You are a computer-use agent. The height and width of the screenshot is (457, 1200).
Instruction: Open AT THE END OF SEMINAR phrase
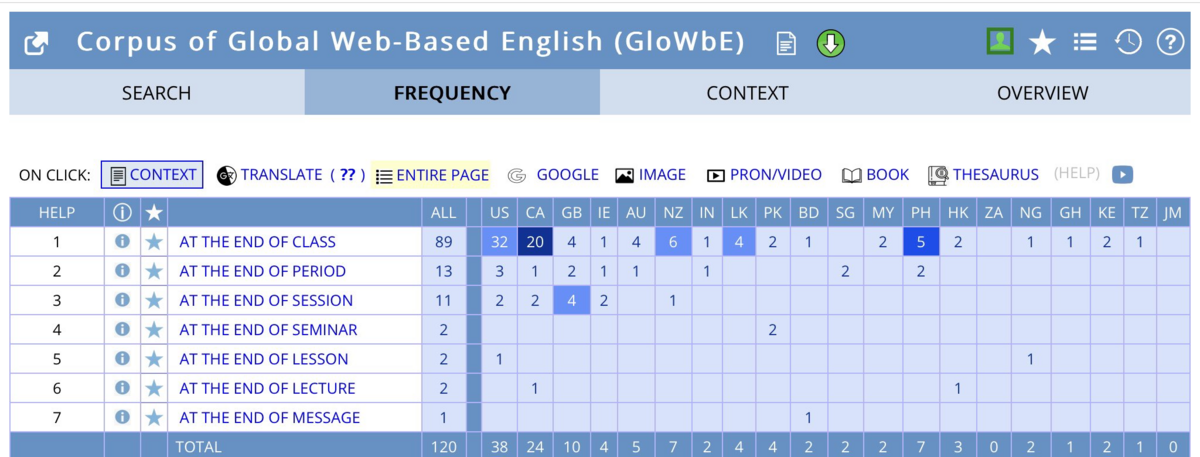click(x=268, y=330)
